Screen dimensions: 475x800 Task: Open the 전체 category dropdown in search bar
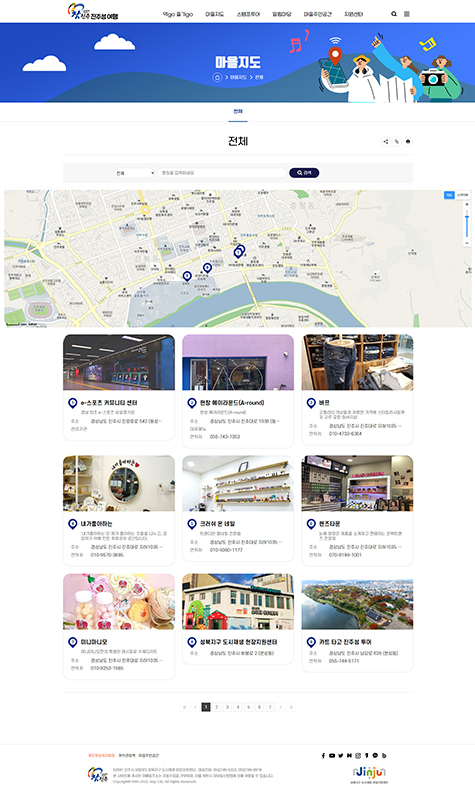tap(134, 173)
